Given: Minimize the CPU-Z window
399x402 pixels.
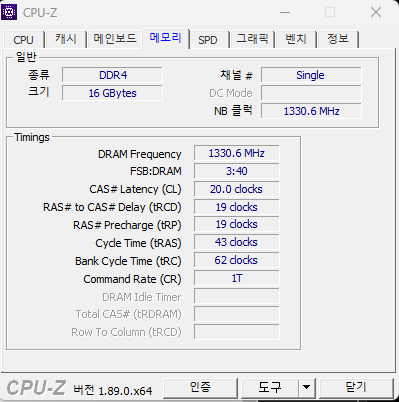Looking at the screenshot, I should [x=285, y=13].
